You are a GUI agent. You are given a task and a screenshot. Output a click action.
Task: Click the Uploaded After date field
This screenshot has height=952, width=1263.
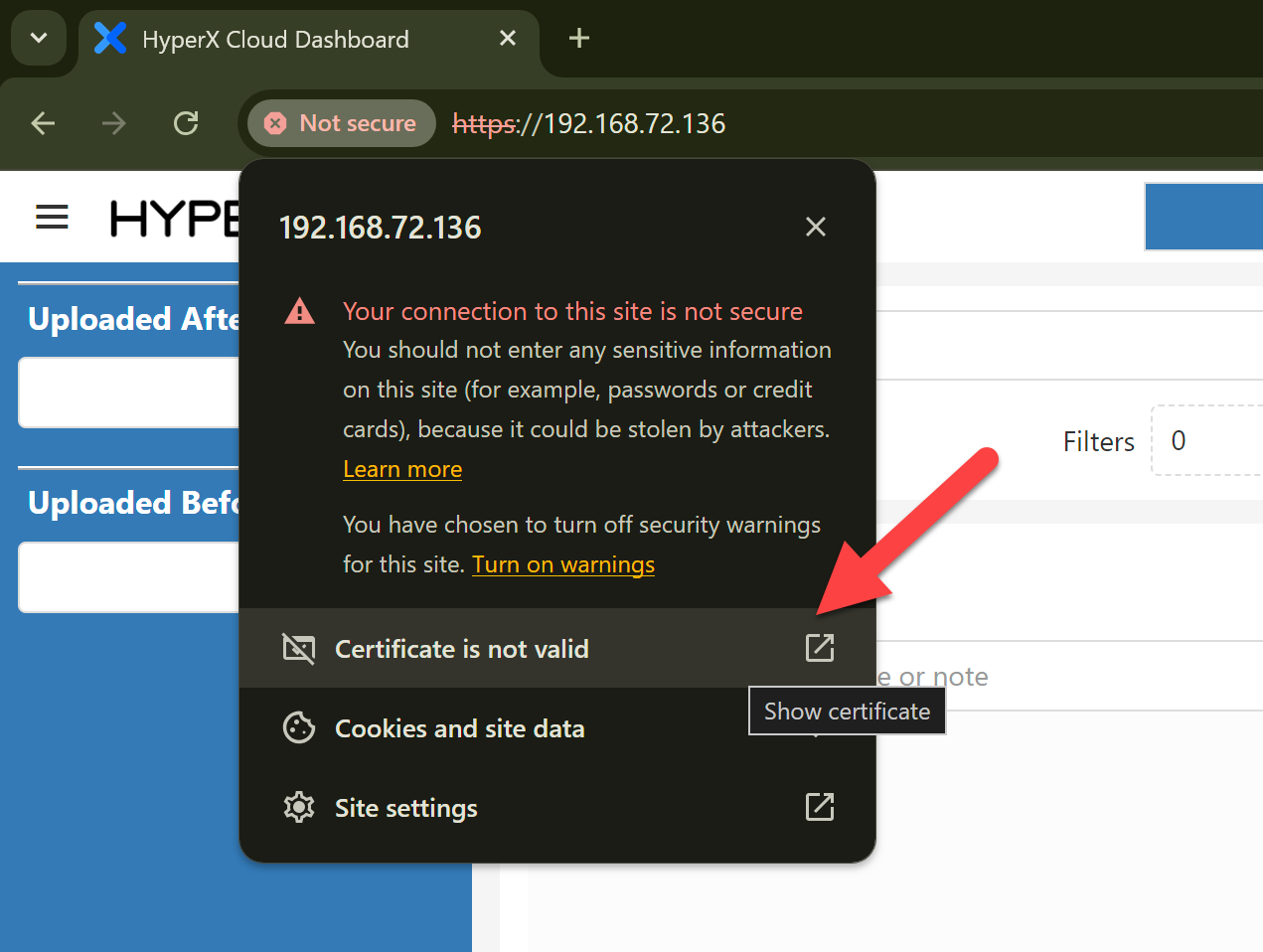click(129, 393)
